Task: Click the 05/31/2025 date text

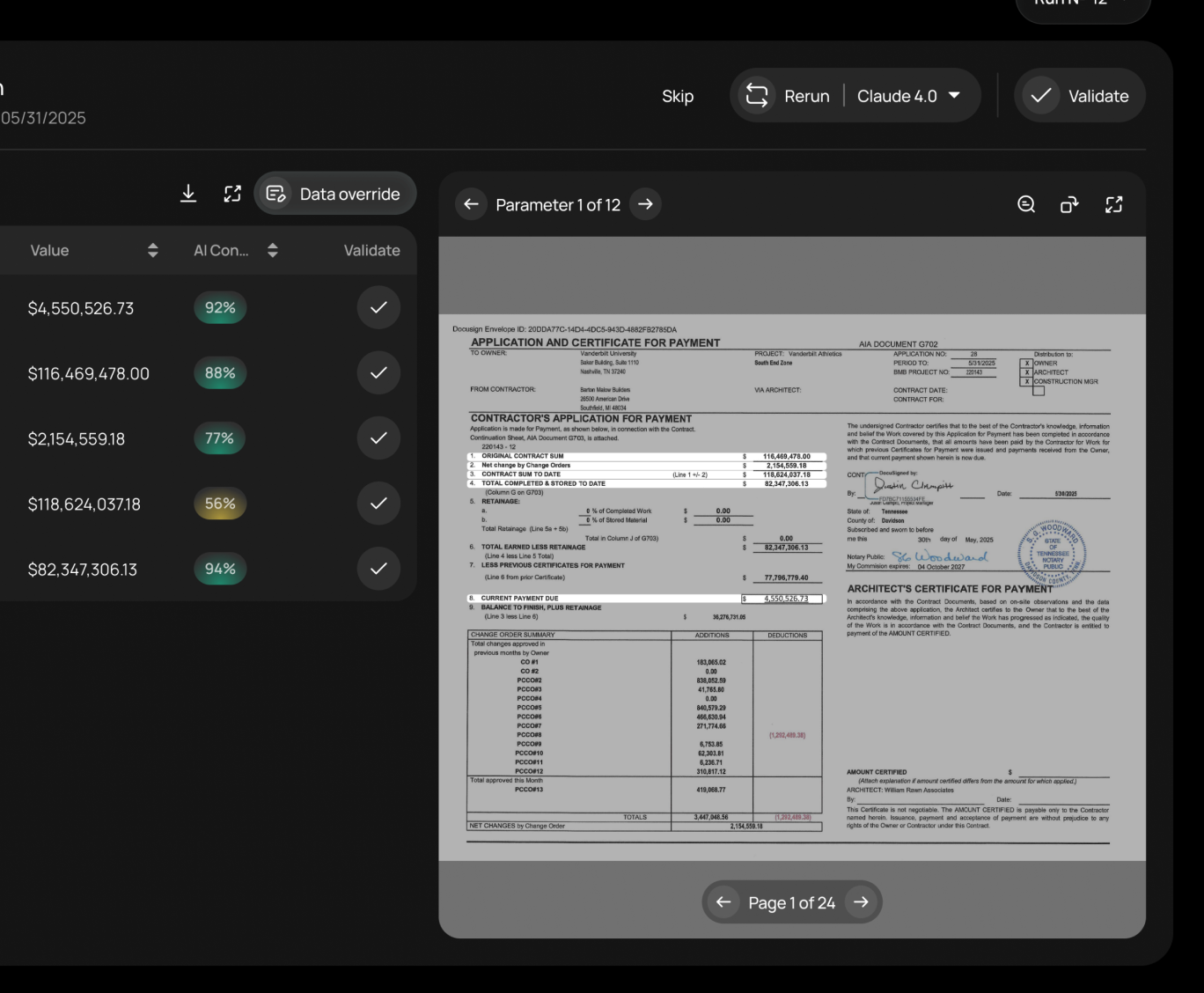Action: click(x=43, y=118)
